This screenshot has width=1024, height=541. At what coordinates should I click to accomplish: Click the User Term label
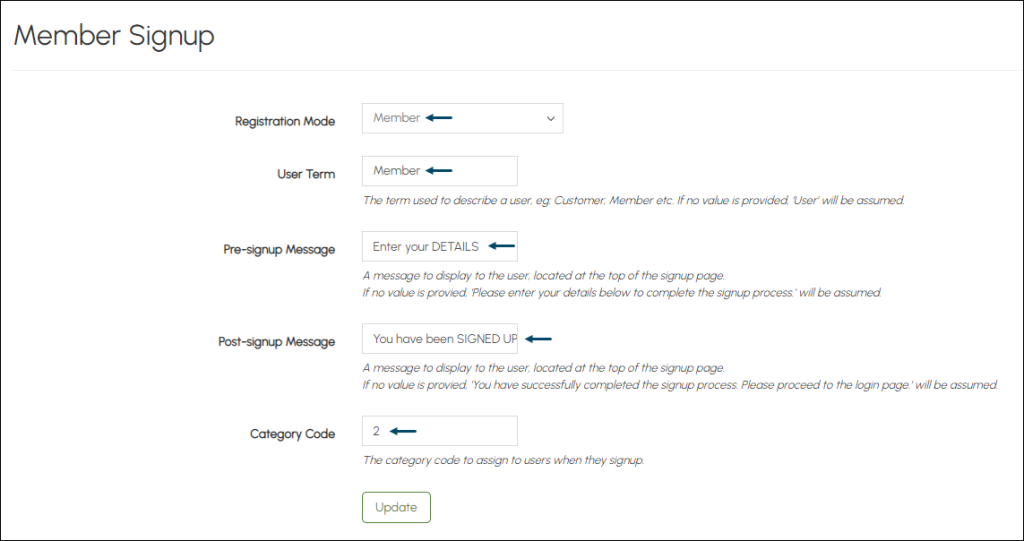306,174
